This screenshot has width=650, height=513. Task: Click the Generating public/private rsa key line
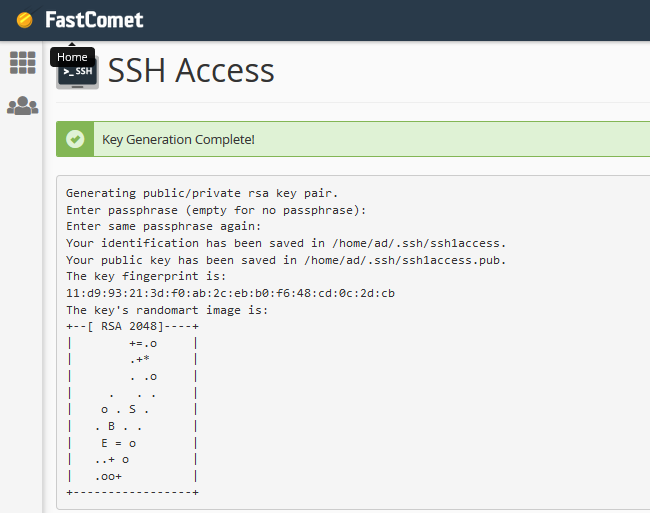pos(202,192)
